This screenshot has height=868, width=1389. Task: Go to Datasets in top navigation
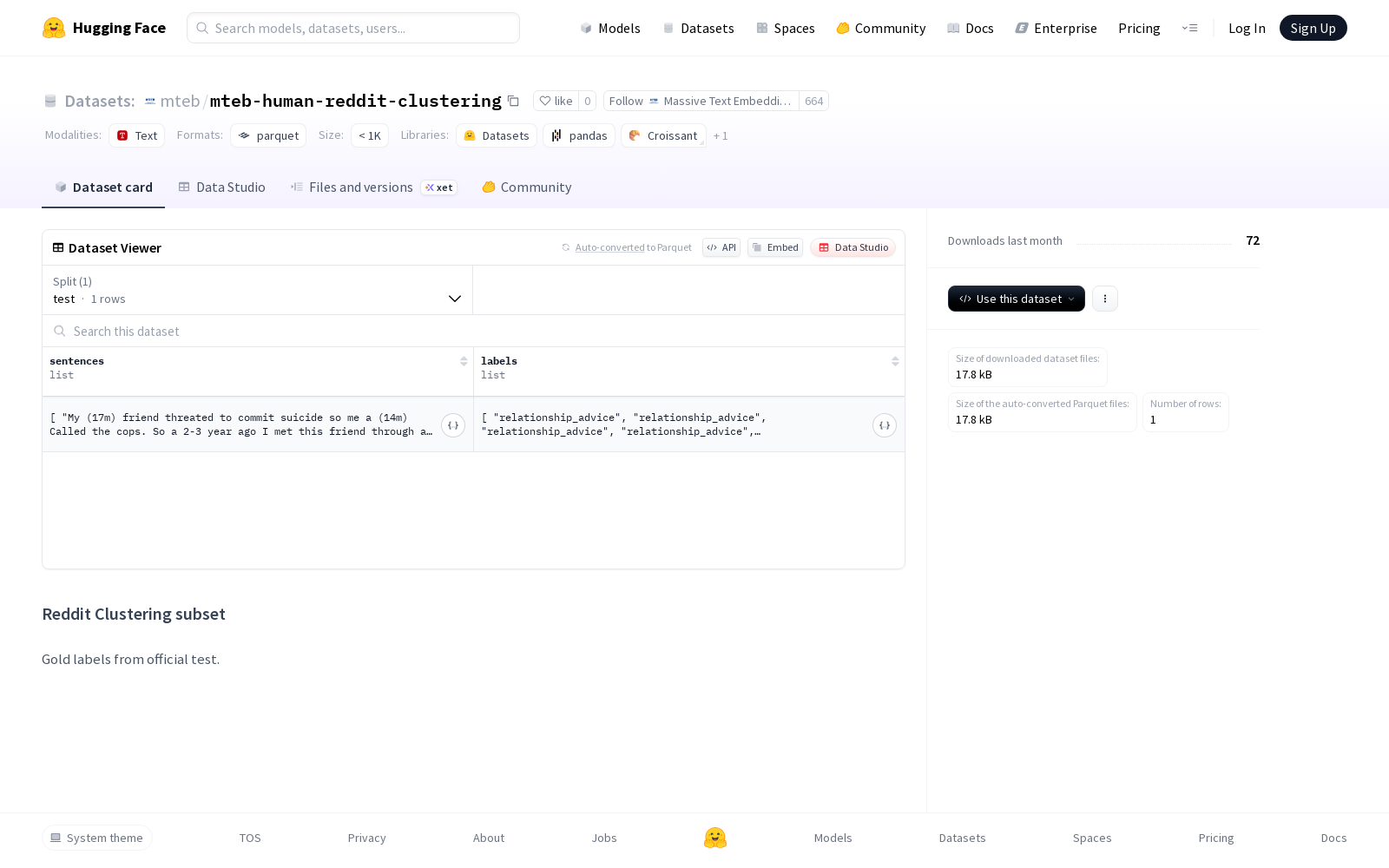[x=699, y=29]
